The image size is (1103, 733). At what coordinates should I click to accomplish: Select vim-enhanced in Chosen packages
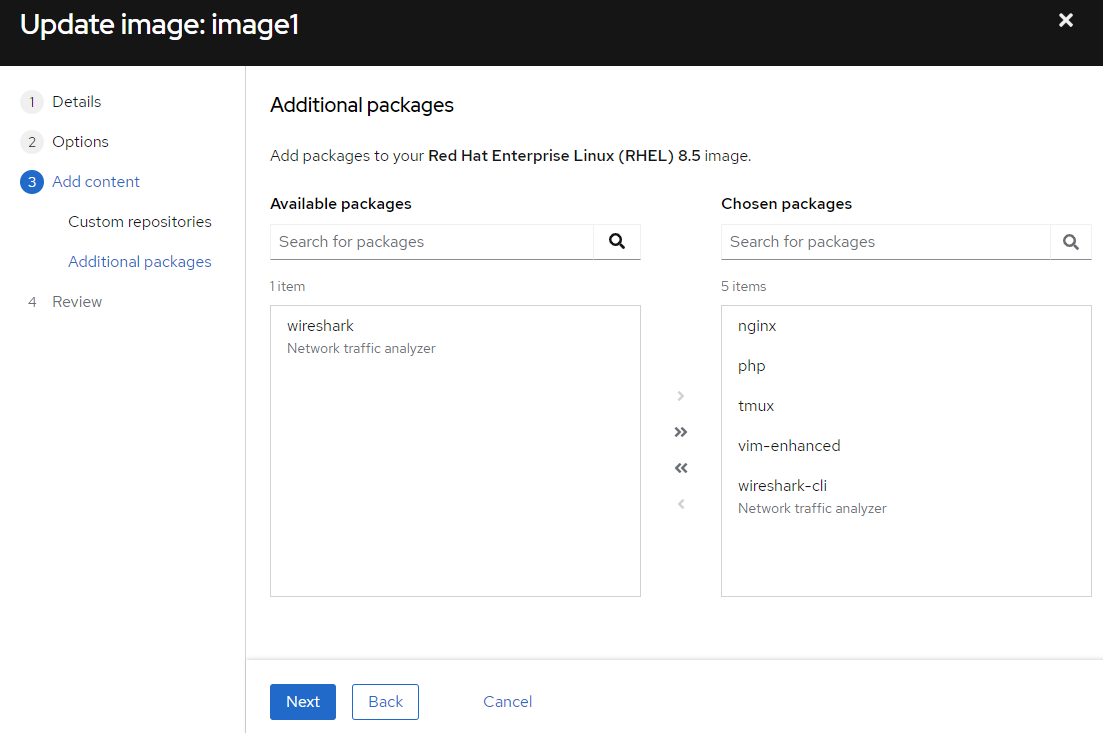click(789, 446)
